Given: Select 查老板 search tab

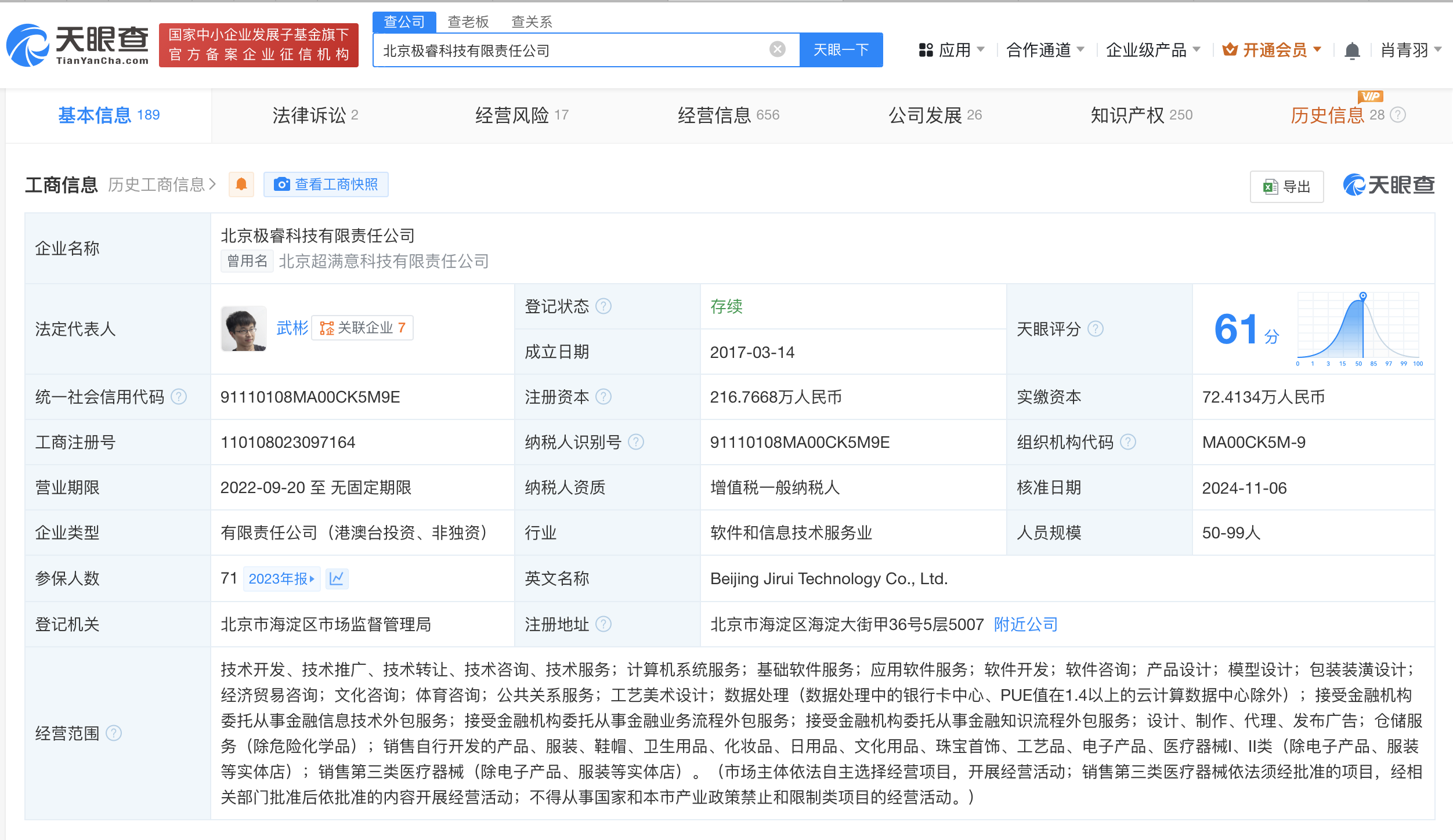Looking at the screenshot, I should (x=468, y=22).
